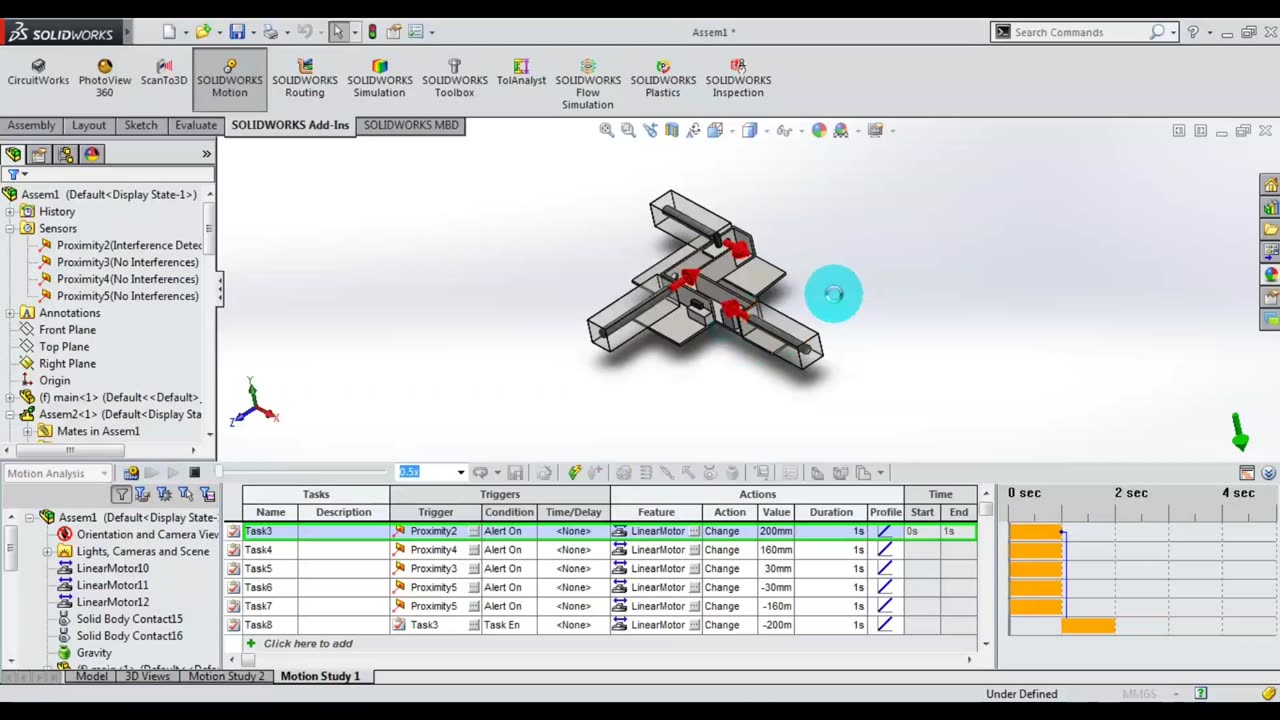The height and width of the screenshot is (720, 1280).
Task: Select the PropertyManager tab icon
Action: (39, 154)
